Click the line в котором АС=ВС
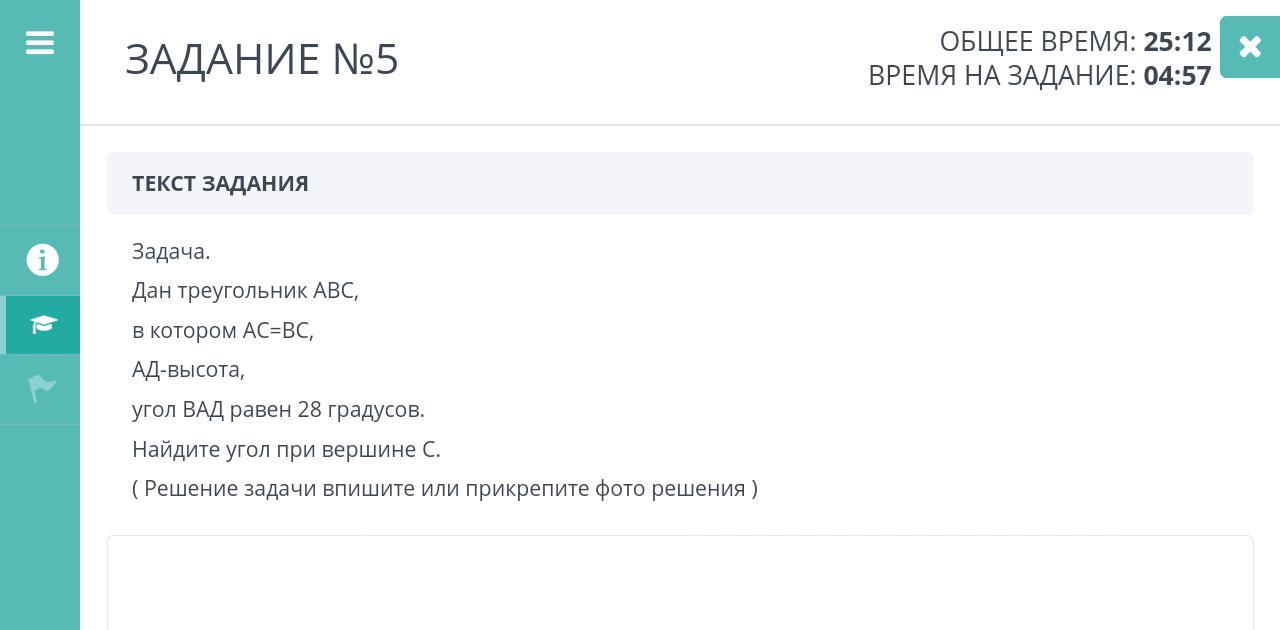This screenshot has width=1280, height=630. 223,331
